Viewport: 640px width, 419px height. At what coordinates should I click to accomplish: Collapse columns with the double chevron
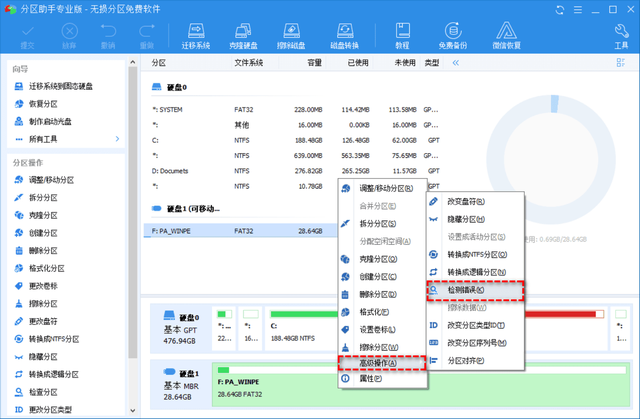(456, 62)
